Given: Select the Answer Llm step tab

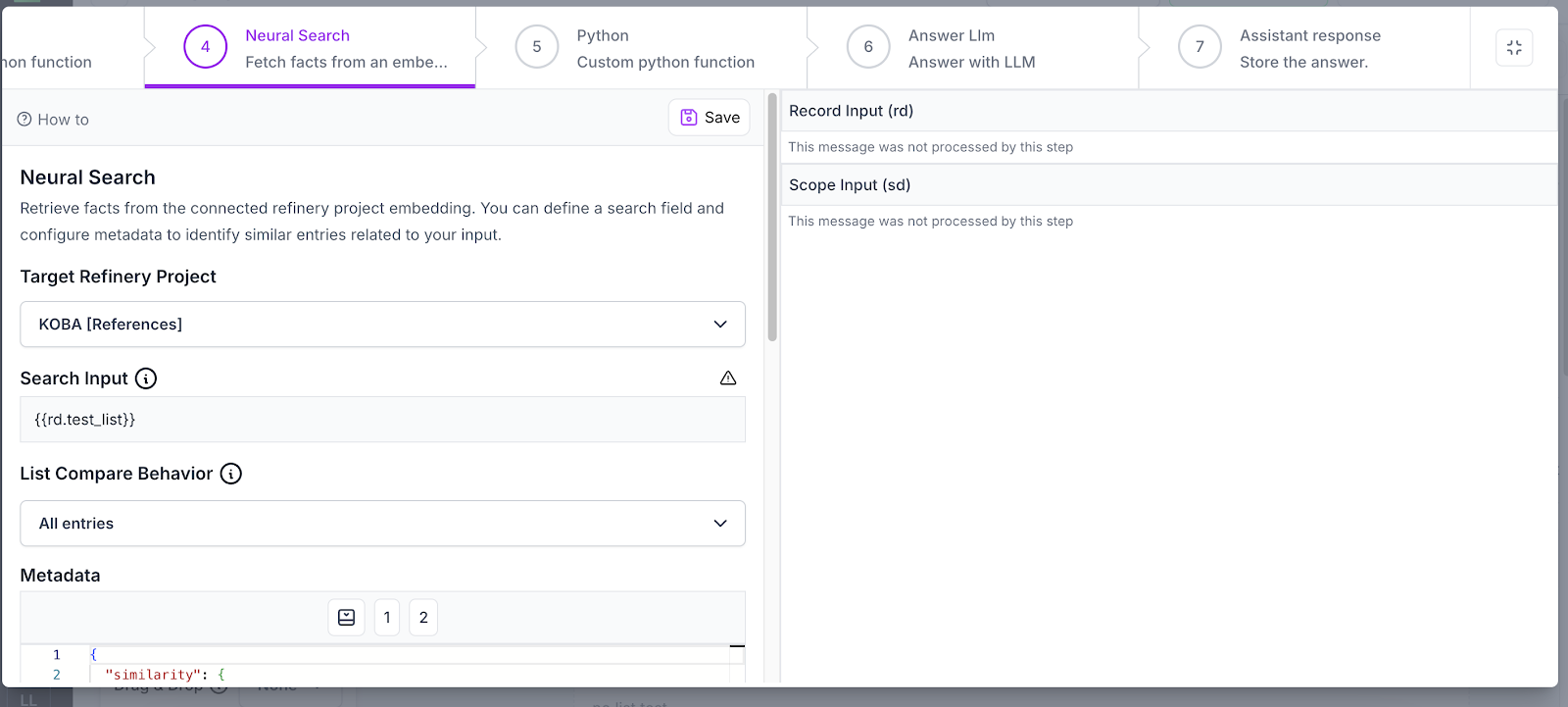Looking at the screenshot, I should click(972, 48).
